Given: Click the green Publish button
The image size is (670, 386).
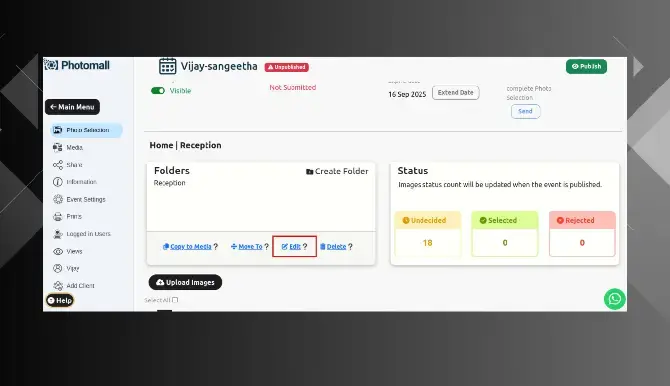Looking at the screenshot, I should 586,66.
